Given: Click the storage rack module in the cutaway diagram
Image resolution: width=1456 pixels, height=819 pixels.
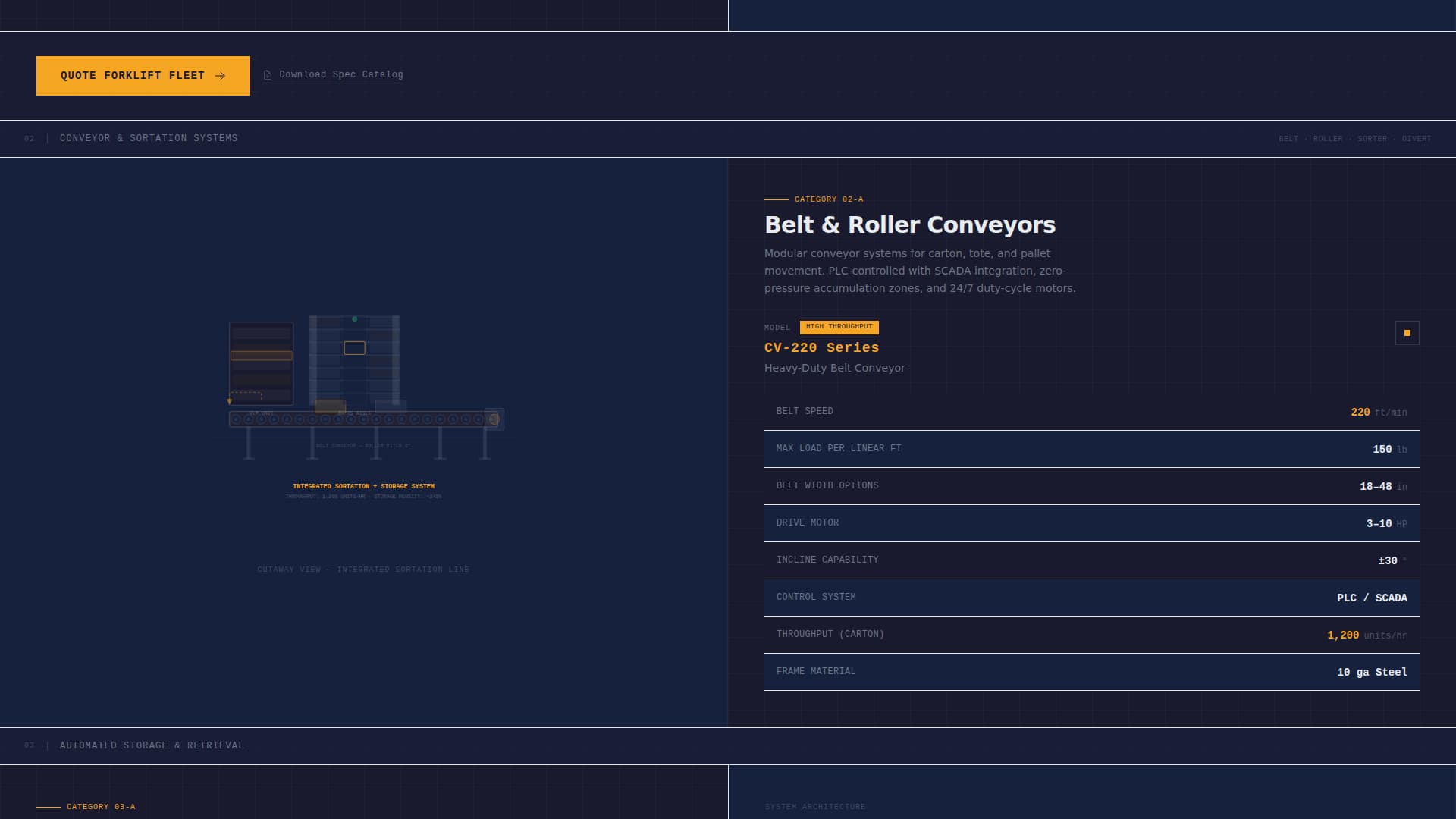Looking at the screenshot, I should [x=260, y=364].
